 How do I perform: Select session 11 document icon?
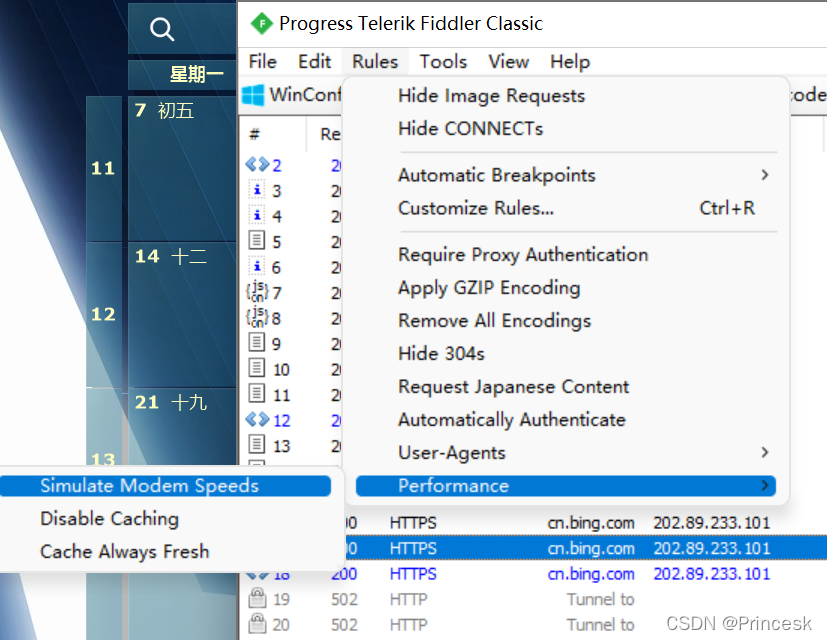pos(257,394)
